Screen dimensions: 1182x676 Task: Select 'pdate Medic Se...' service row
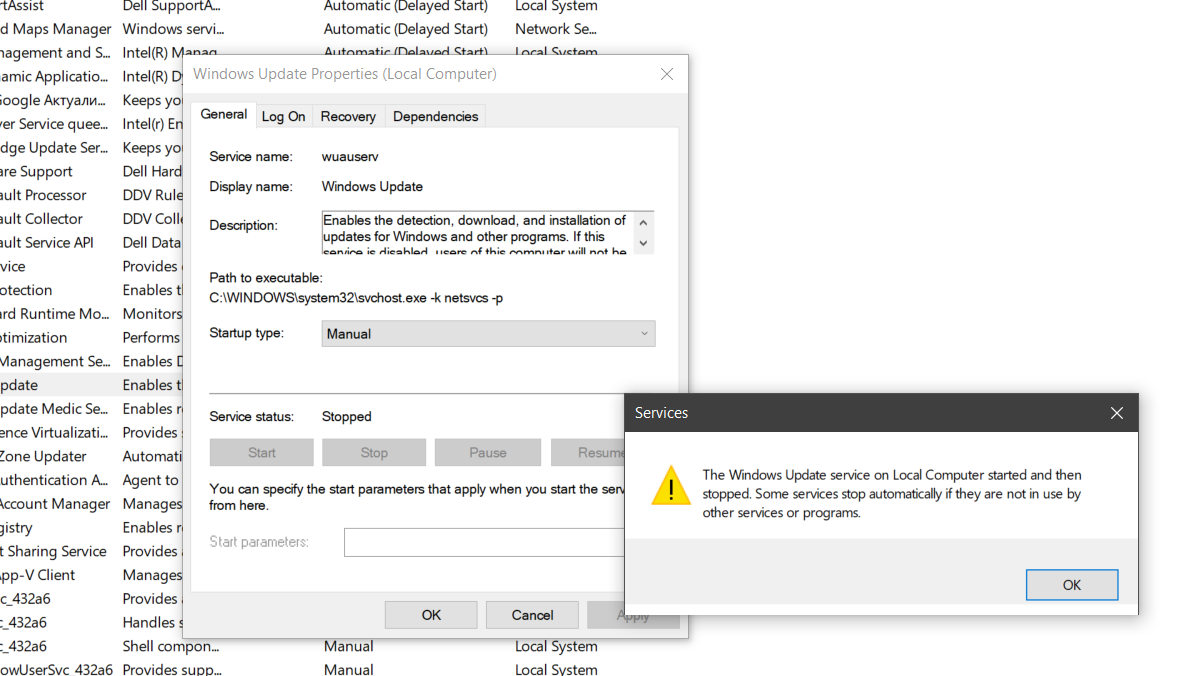click(54, 408)
